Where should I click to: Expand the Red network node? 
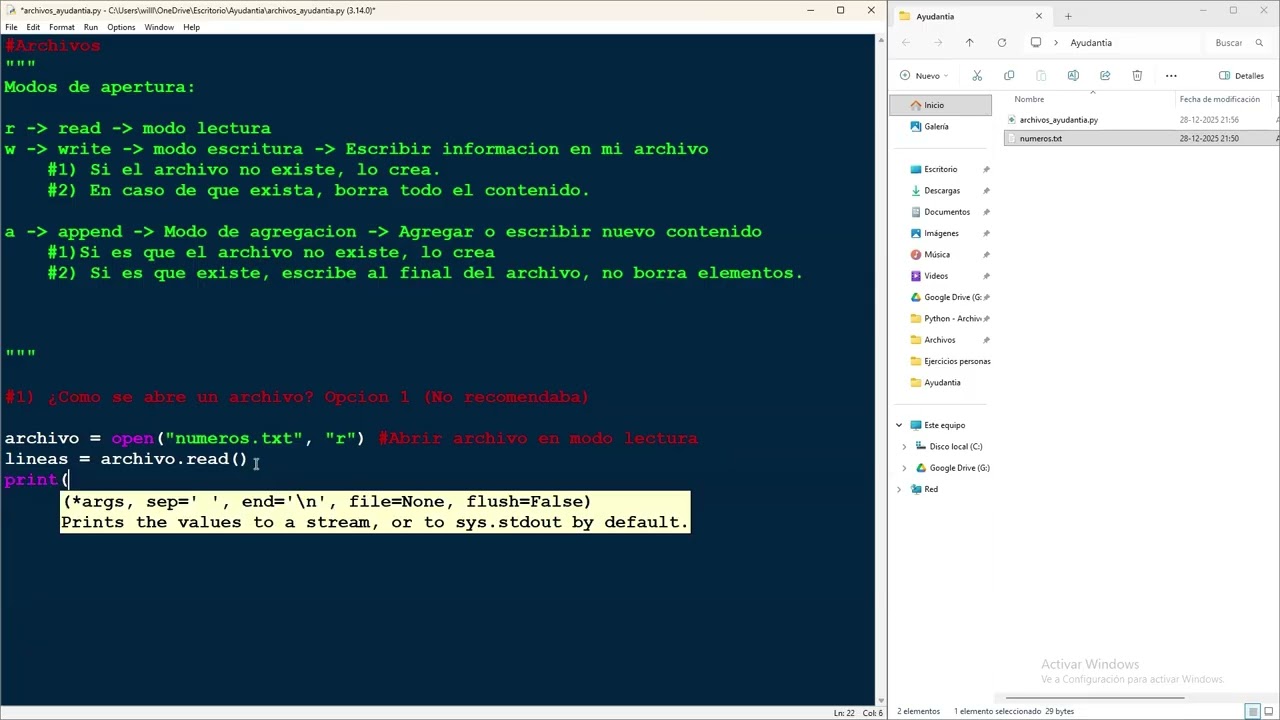(x=899, y=489)
